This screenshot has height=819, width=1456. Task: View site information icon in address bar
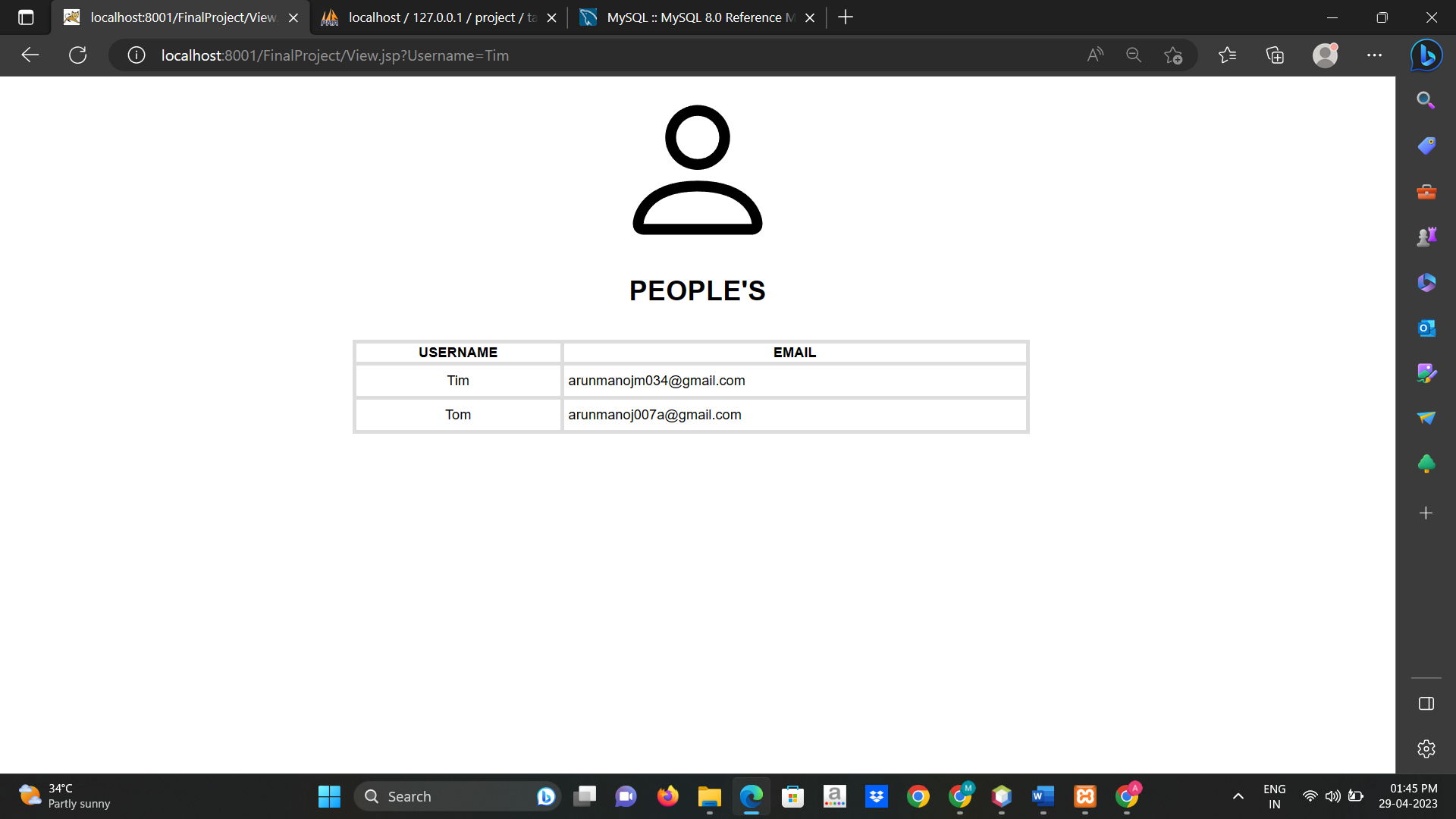[136, 55]
